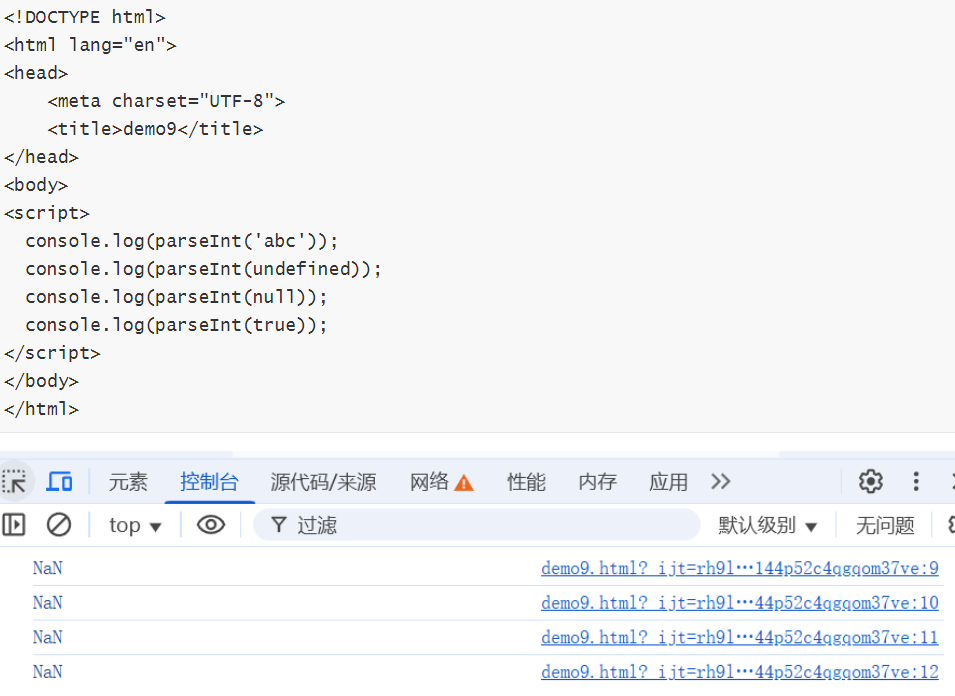Clear the console with the ban icon
955x696 pixels.
59,525
